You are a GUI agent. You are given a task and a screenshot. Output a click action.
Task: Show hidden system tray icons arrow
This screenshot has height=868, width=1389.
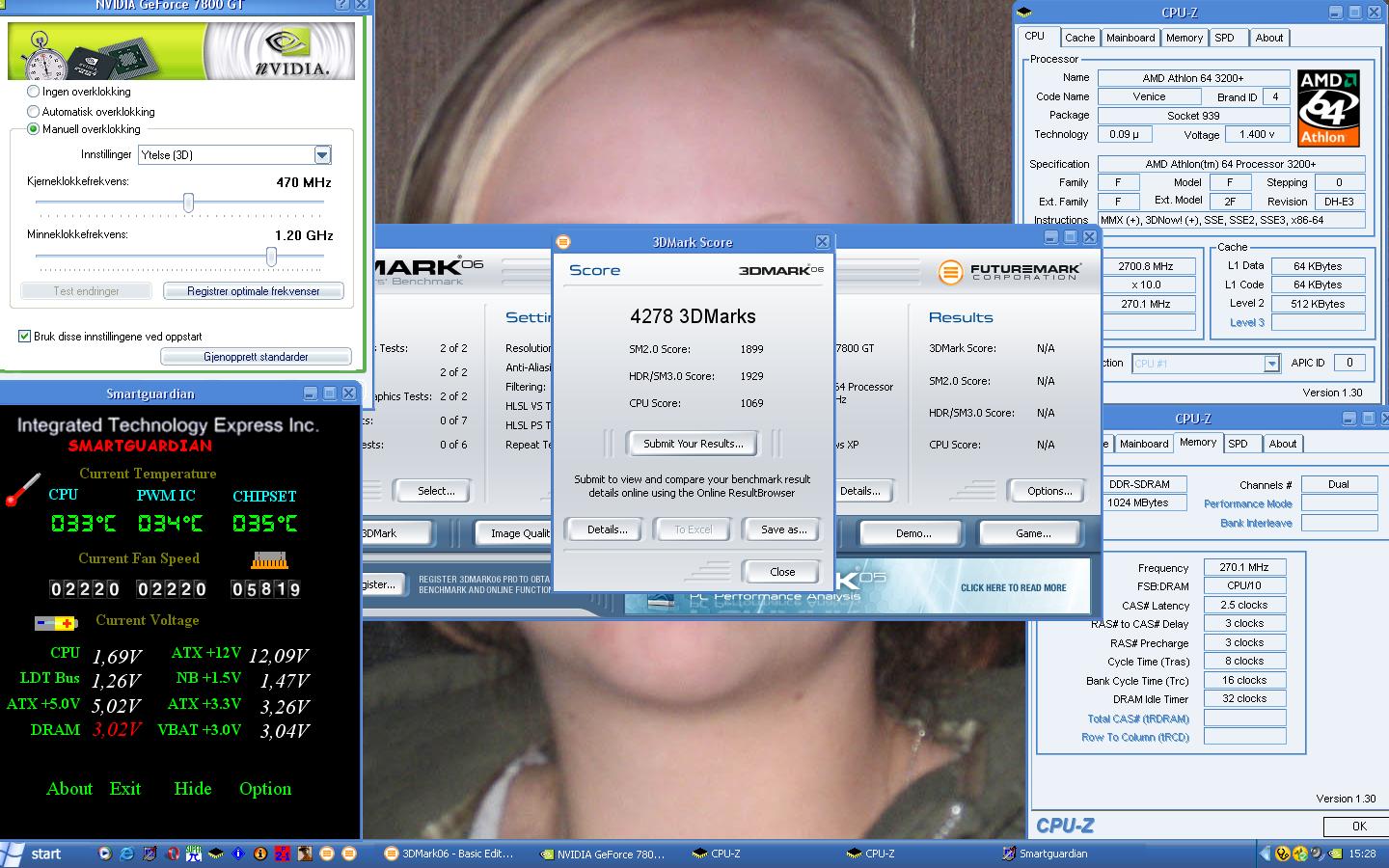[x=1265, y=854]
